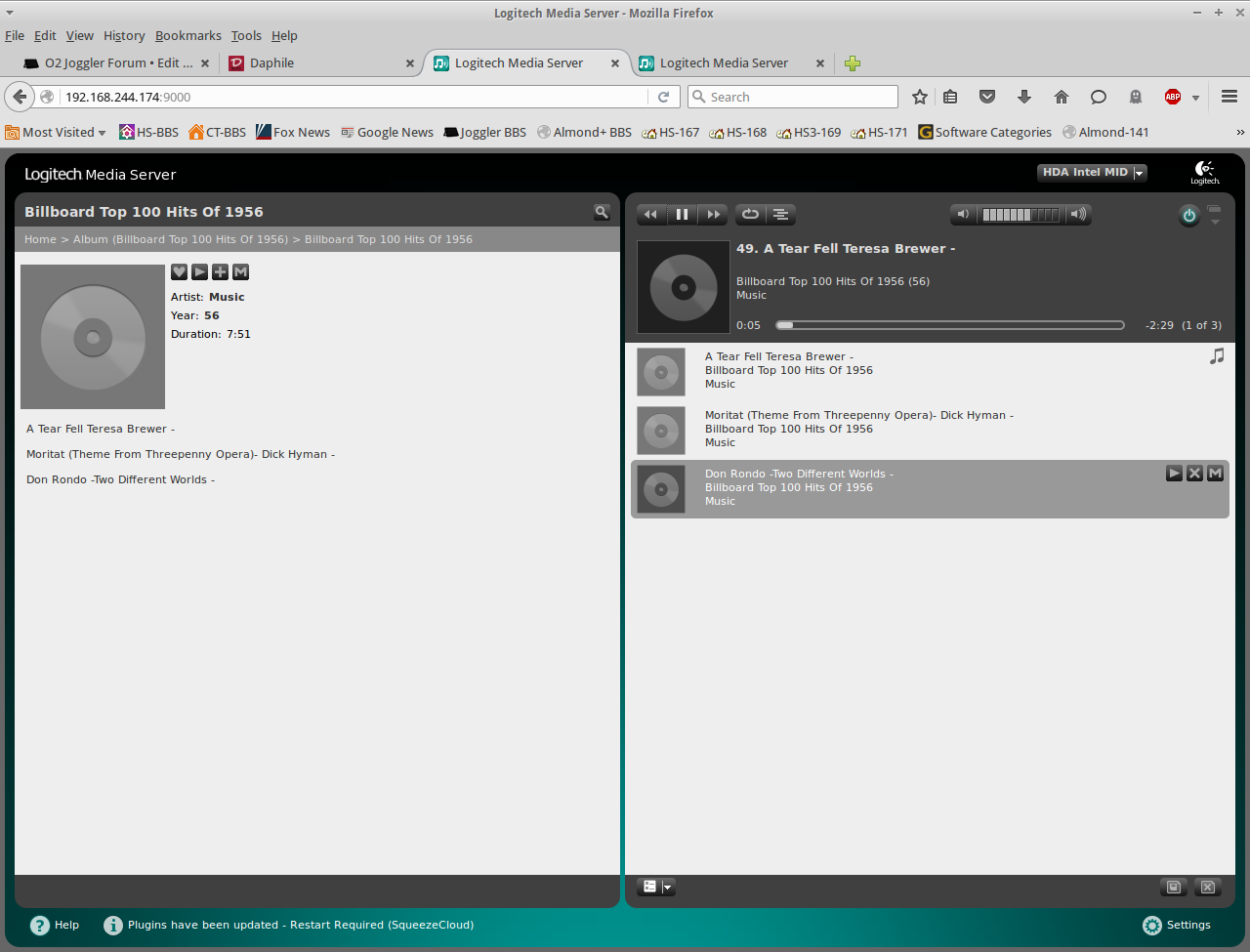Select Moritat Dick Hyman track in album list

tap(181, 454)
